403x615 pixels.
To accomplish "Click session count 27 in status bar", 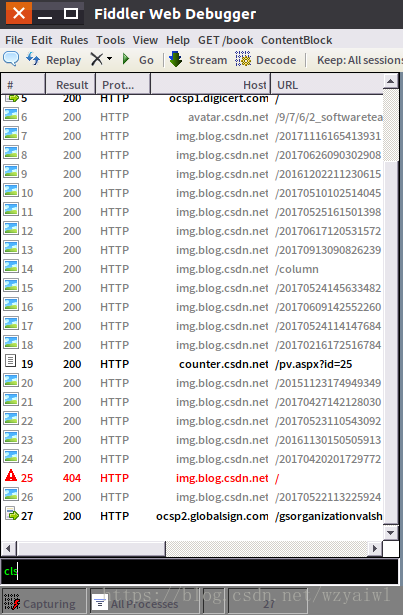I will pos(268,602).
